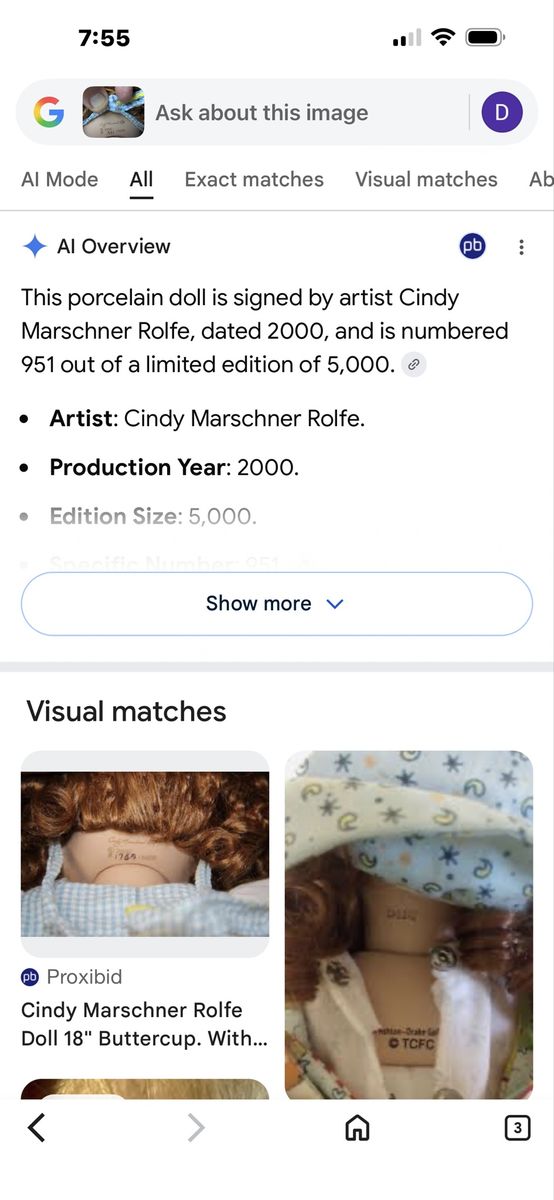This screenshot has width=554, height=1200.
Task: Select the All tab
Action: click(141, 180)
